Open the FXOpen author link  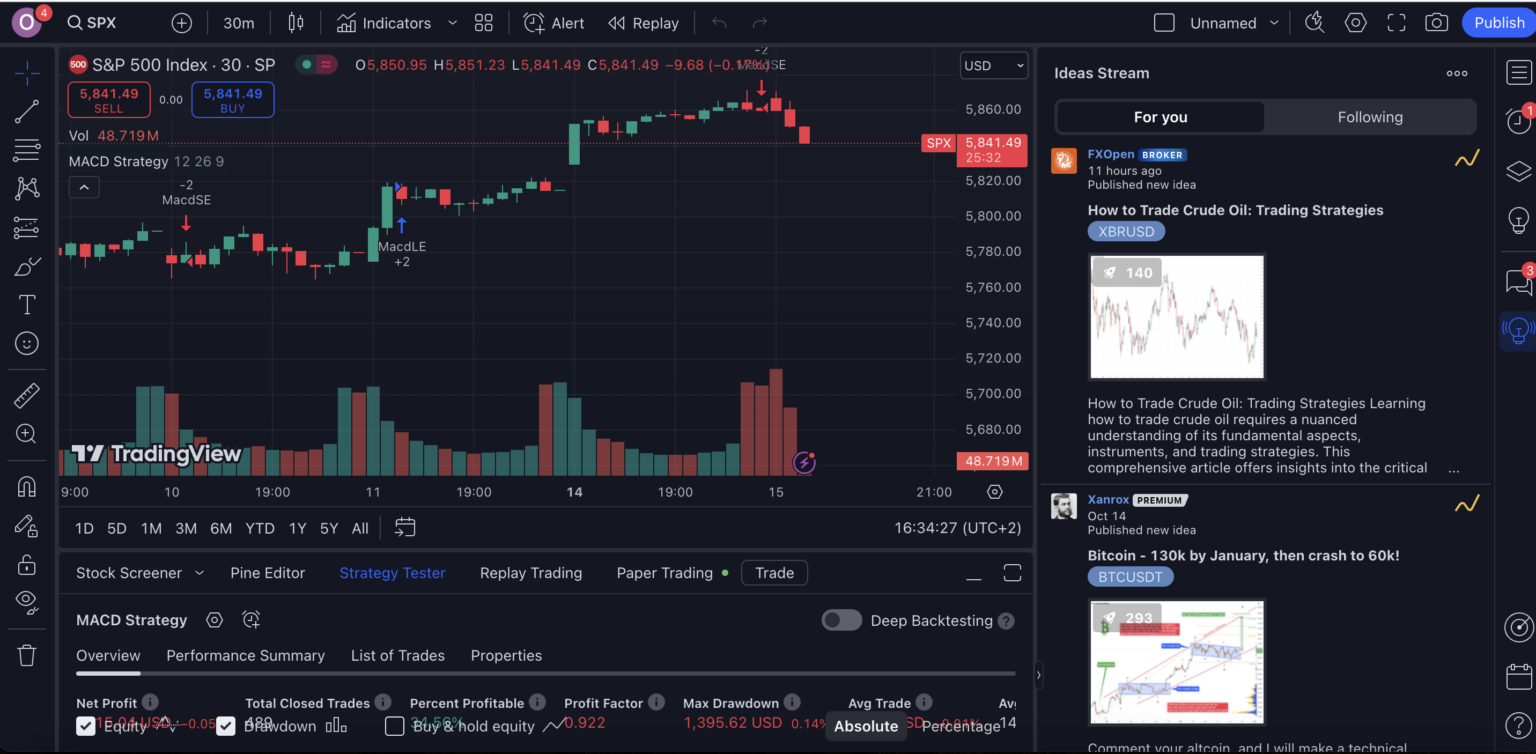pyautogui.click(x=1108, y=155)
